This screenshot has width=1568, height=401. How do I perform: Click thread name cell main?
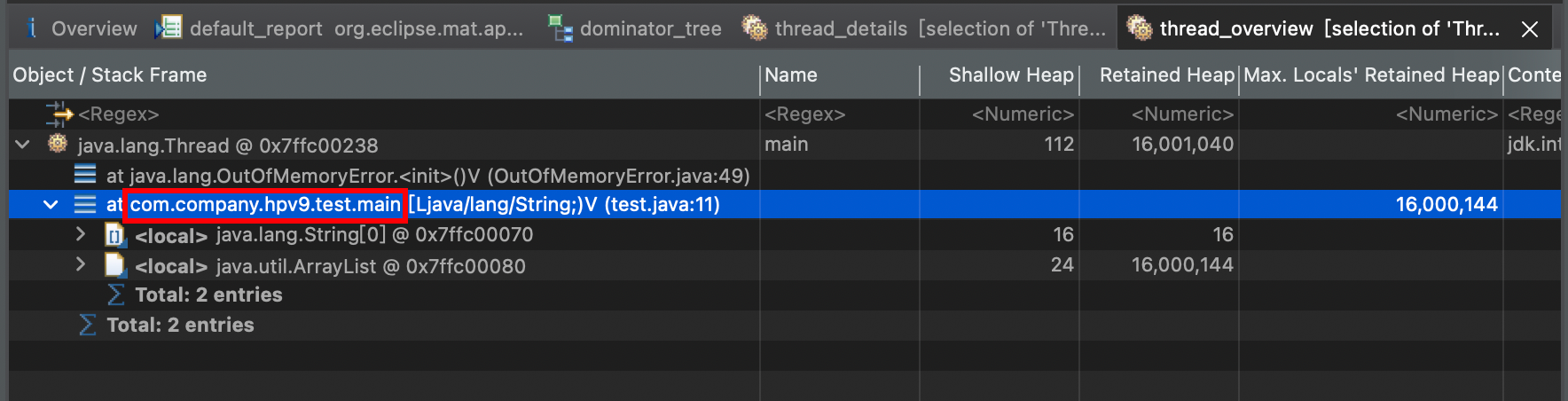[x=786, y=144]
